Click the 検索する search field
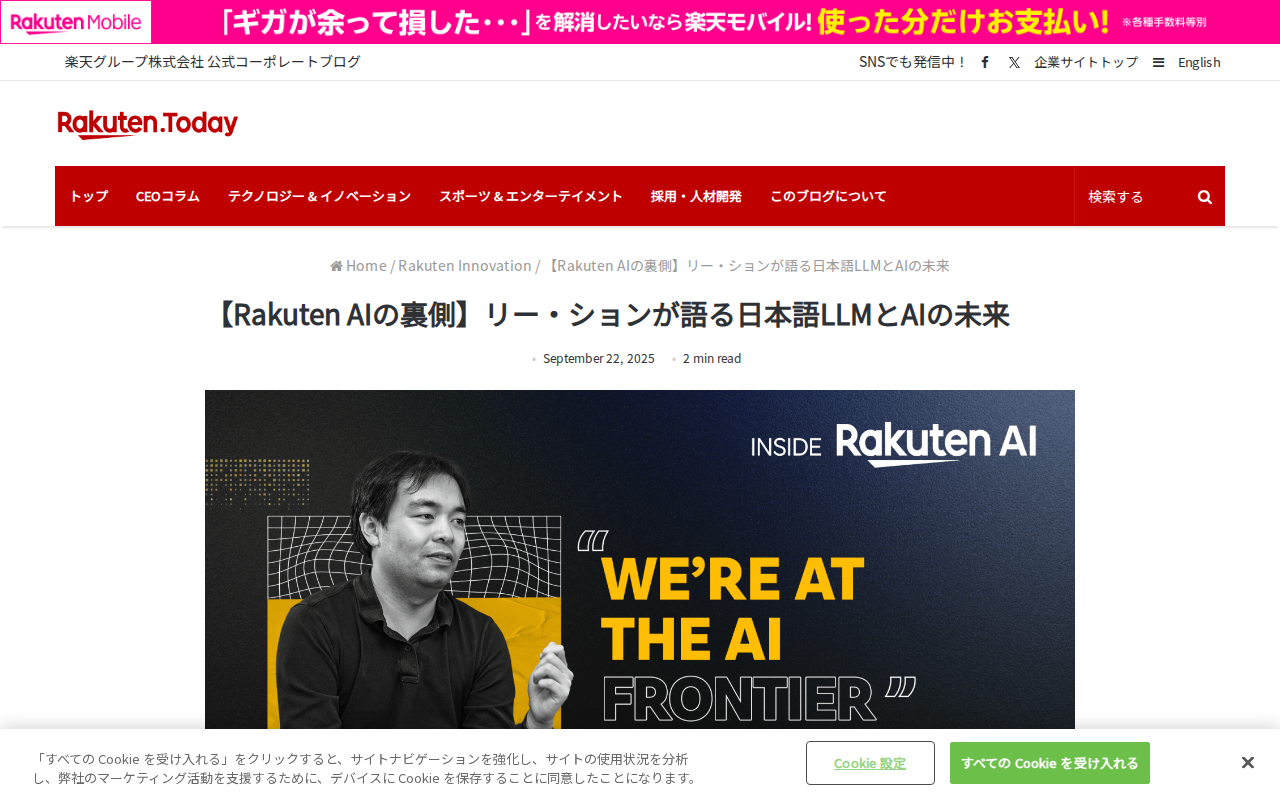 1135,197
